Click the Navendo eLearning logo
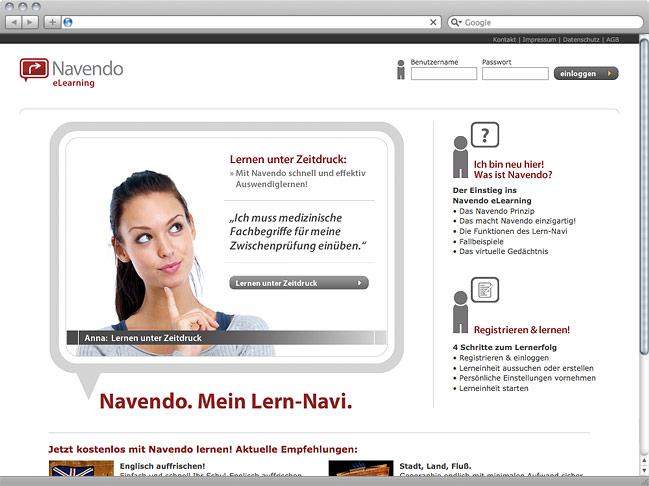649x486 pixels. [71, 72]
